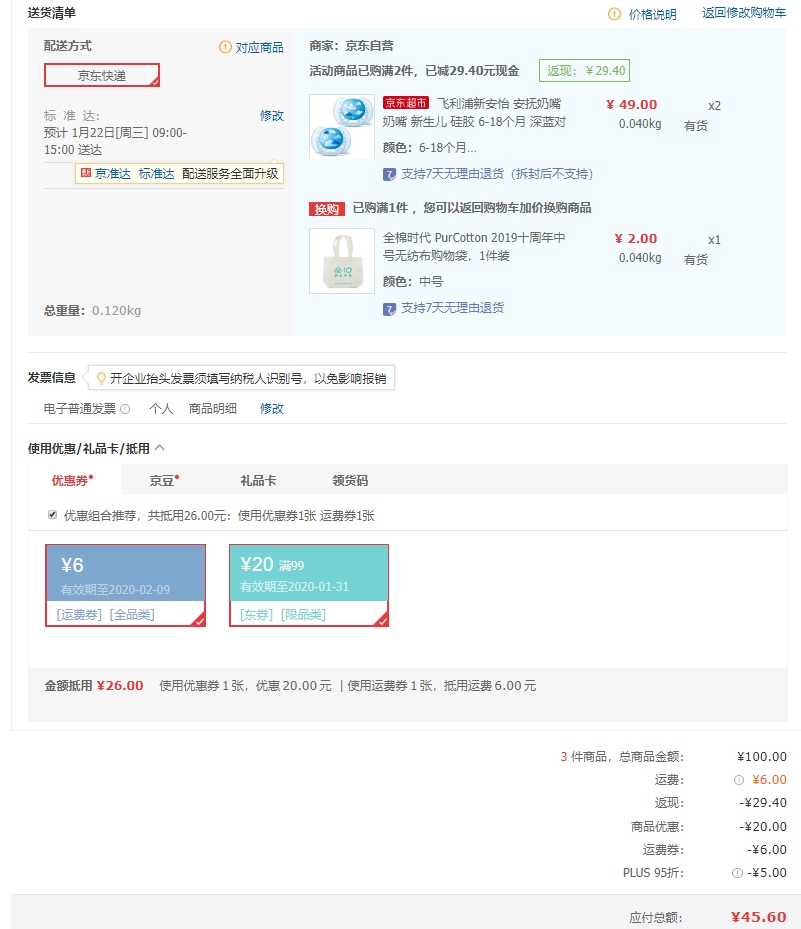Select 京东快递 delivery method
801x929 pixels.
(x=102, y=75)
